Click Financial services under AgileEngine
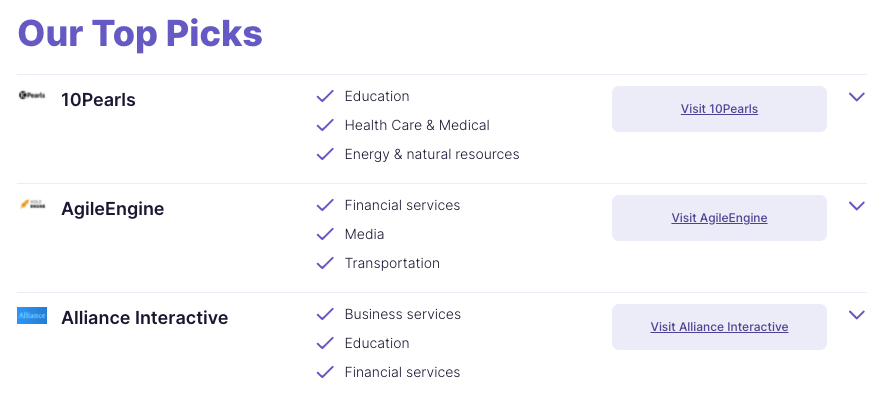This screenshot has width=887, height=396. 402,205
